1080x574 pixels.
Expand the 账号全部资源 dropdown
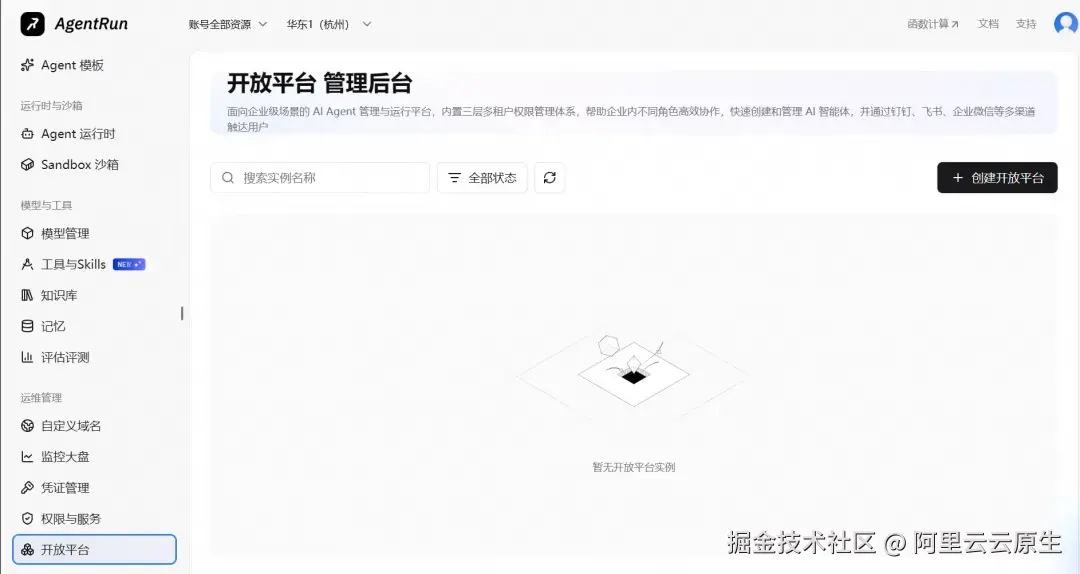(228, 24)
